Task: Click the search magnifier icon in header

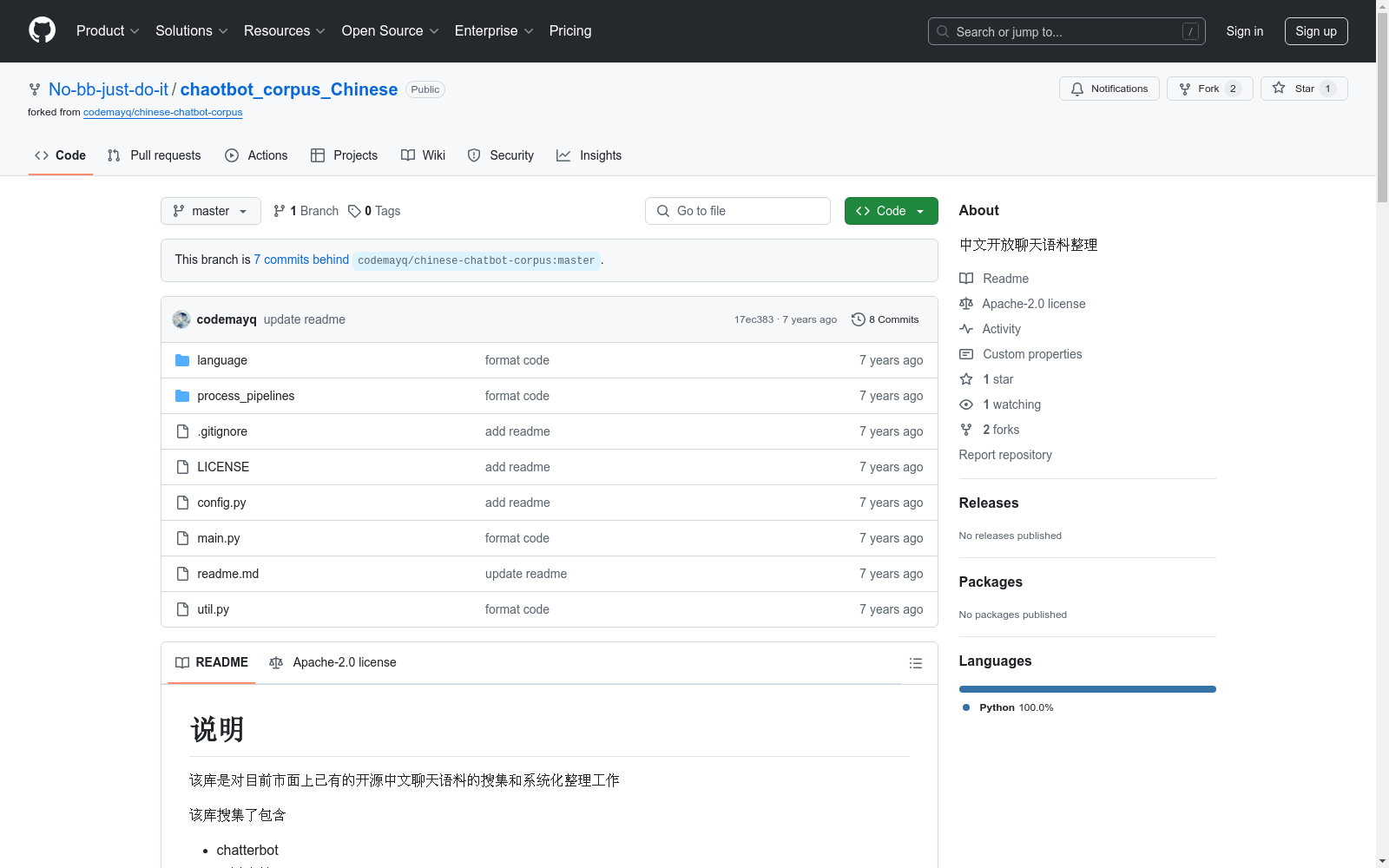Action: point(943,31)
